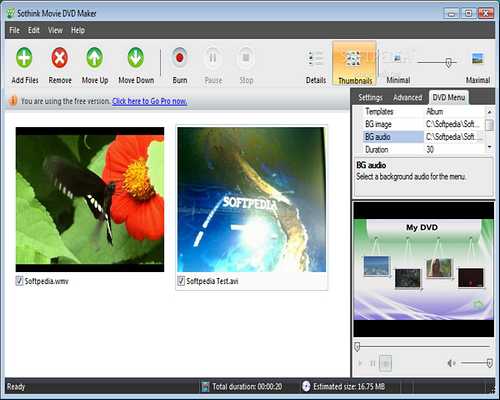Open the File menu
The width and height of the screenshot is (500, 400).
(14, 30)
